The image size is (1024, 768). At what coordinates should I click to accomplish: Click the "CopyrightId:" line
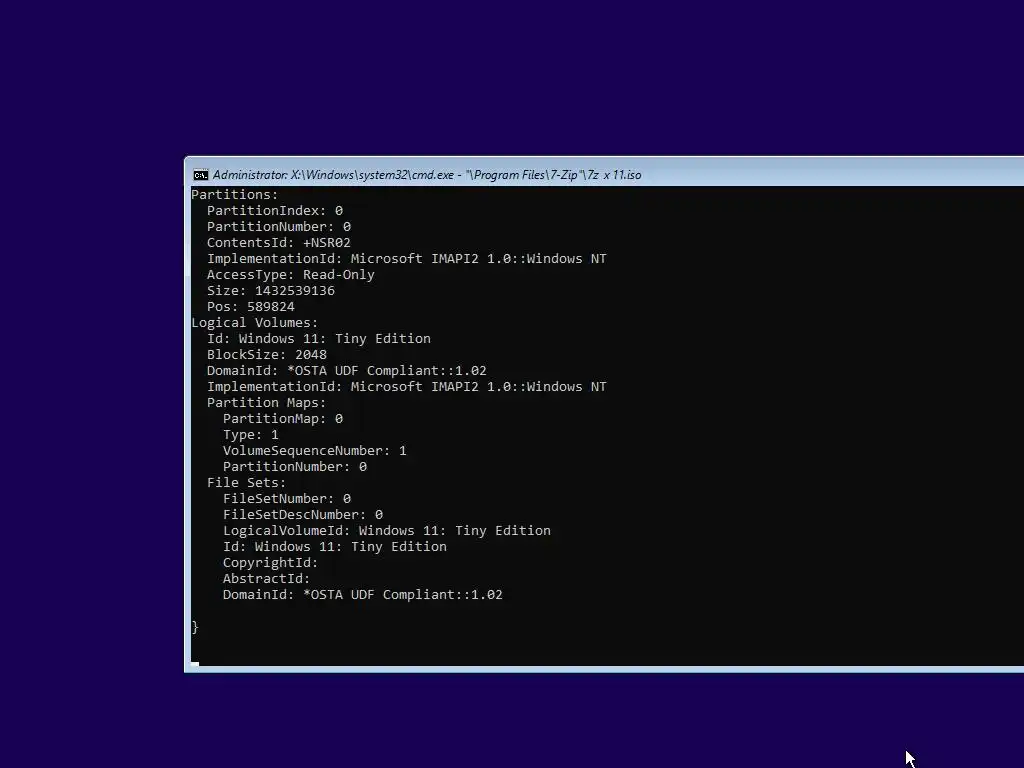[x=270, y=562]
